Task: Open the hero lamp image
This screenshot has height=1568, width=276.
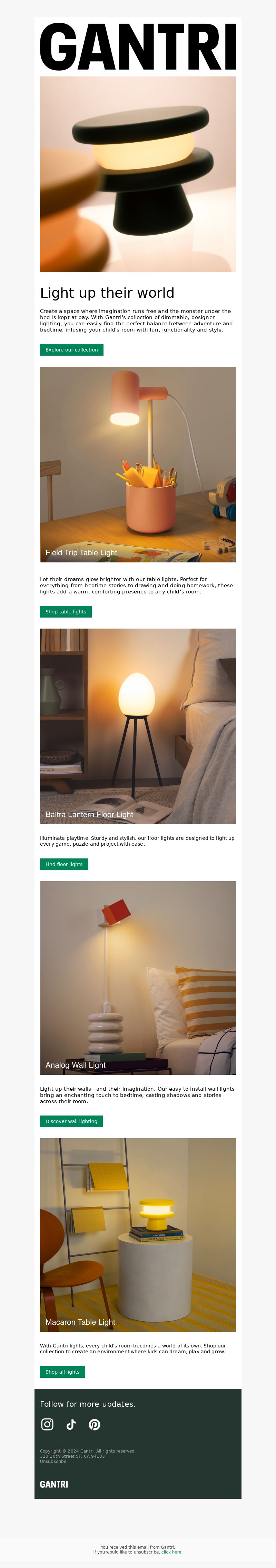Action: pyautogui.click(x=138, y=174)
